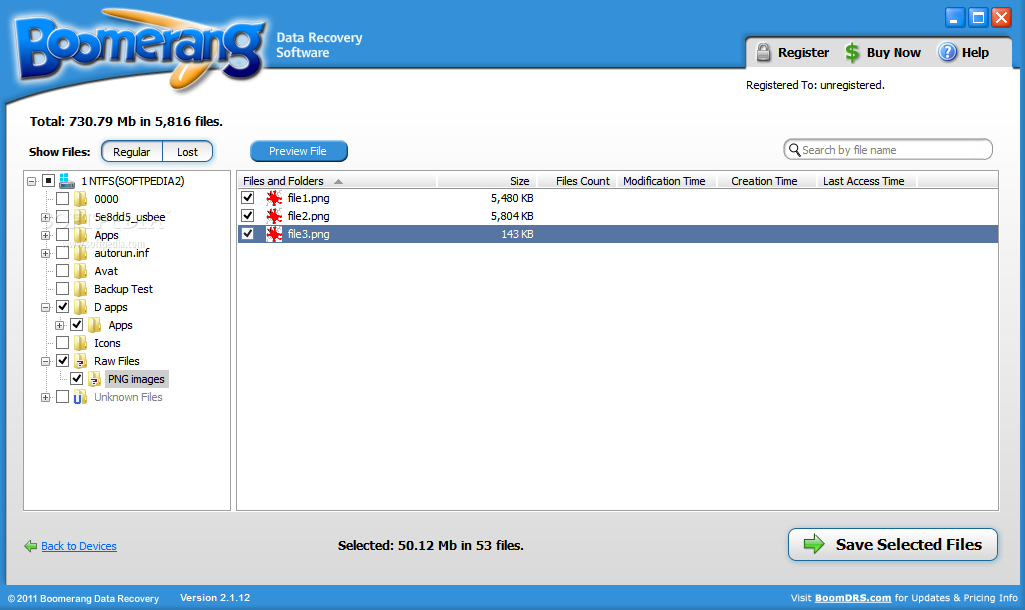Sort by Files and Folders column
Viewport: 1025px width, 610px height.
[337, 181]
